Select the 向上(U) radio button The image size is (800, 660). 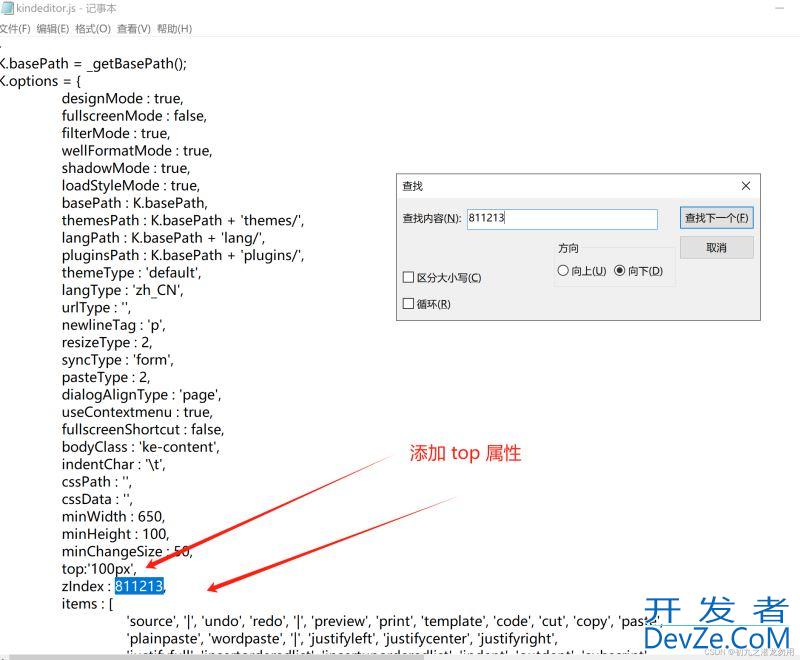point(563,270)
